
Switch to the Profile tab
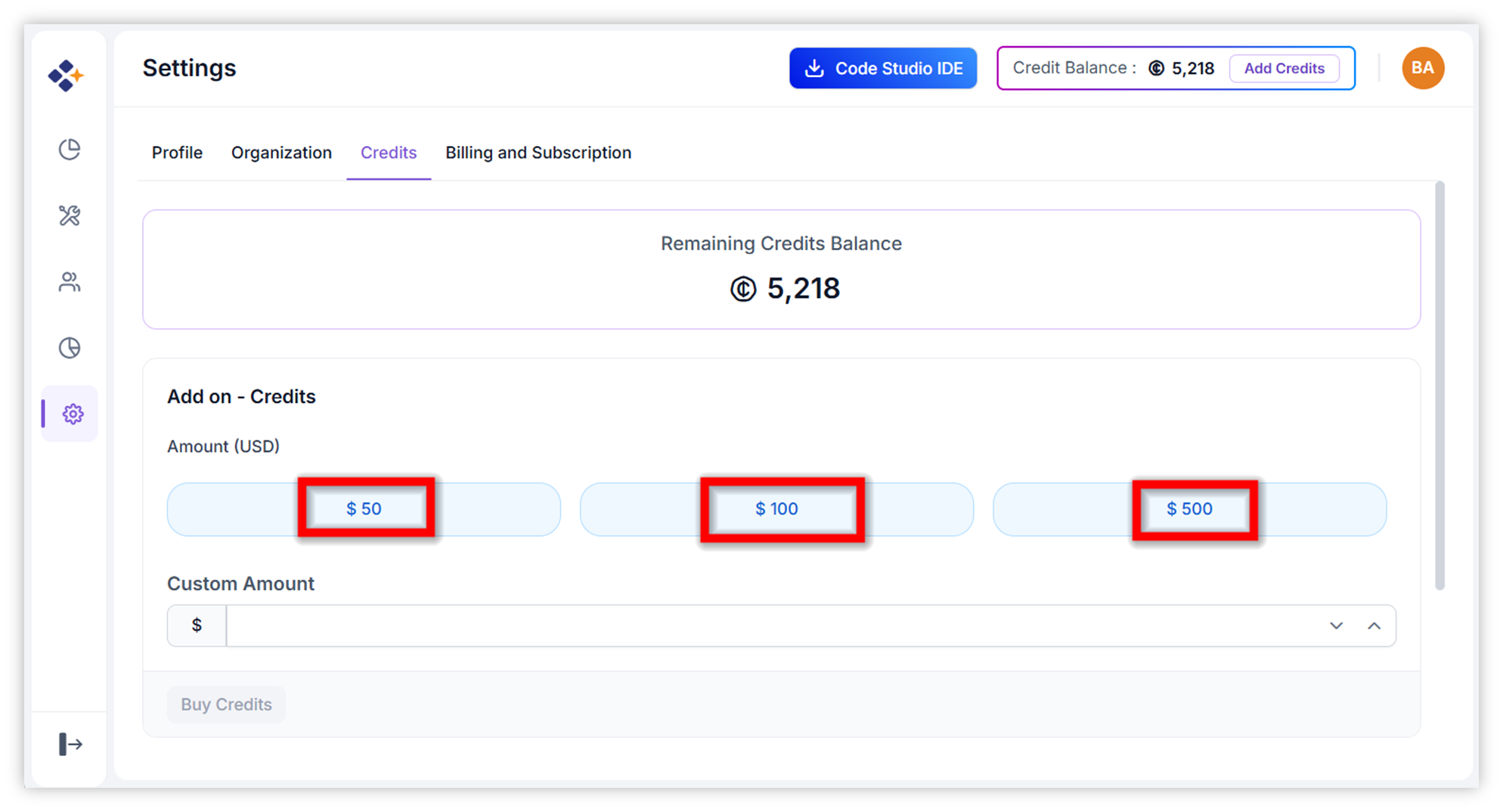pyautogui.click(x=177, y=153)
